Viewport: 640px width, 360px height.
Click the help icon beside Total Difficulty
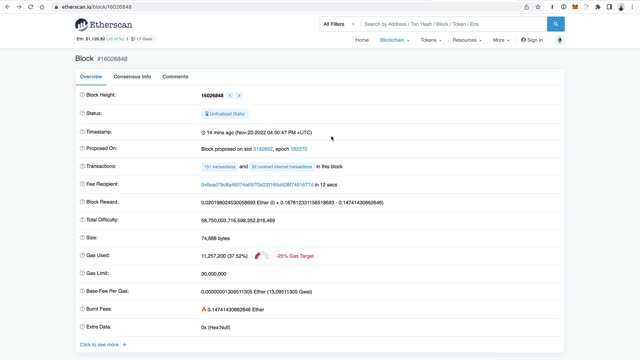tap(82, 220)
